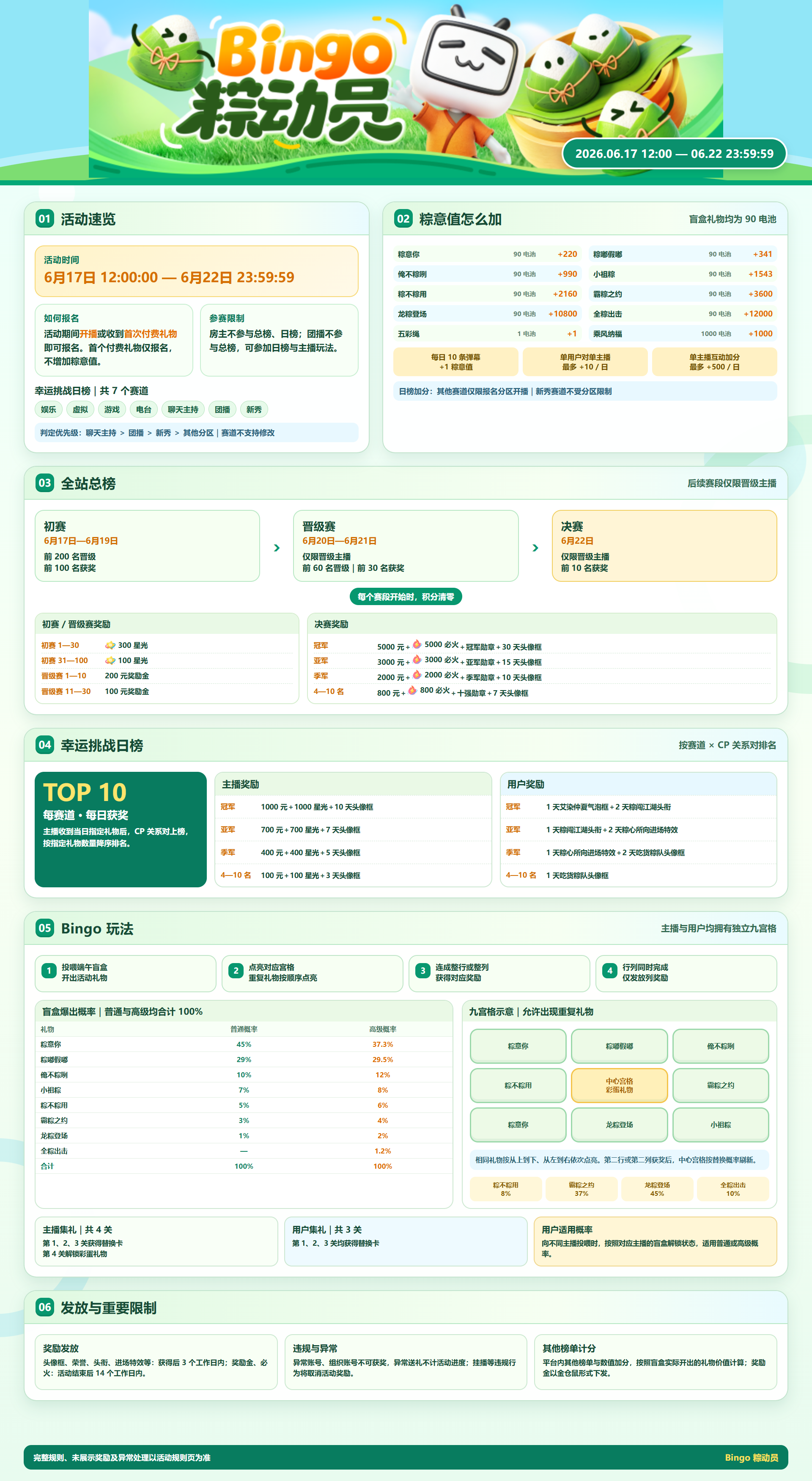Click the footer Bingo 粽动员 label
812x1481 pixels.
(x=752, y=1457)
